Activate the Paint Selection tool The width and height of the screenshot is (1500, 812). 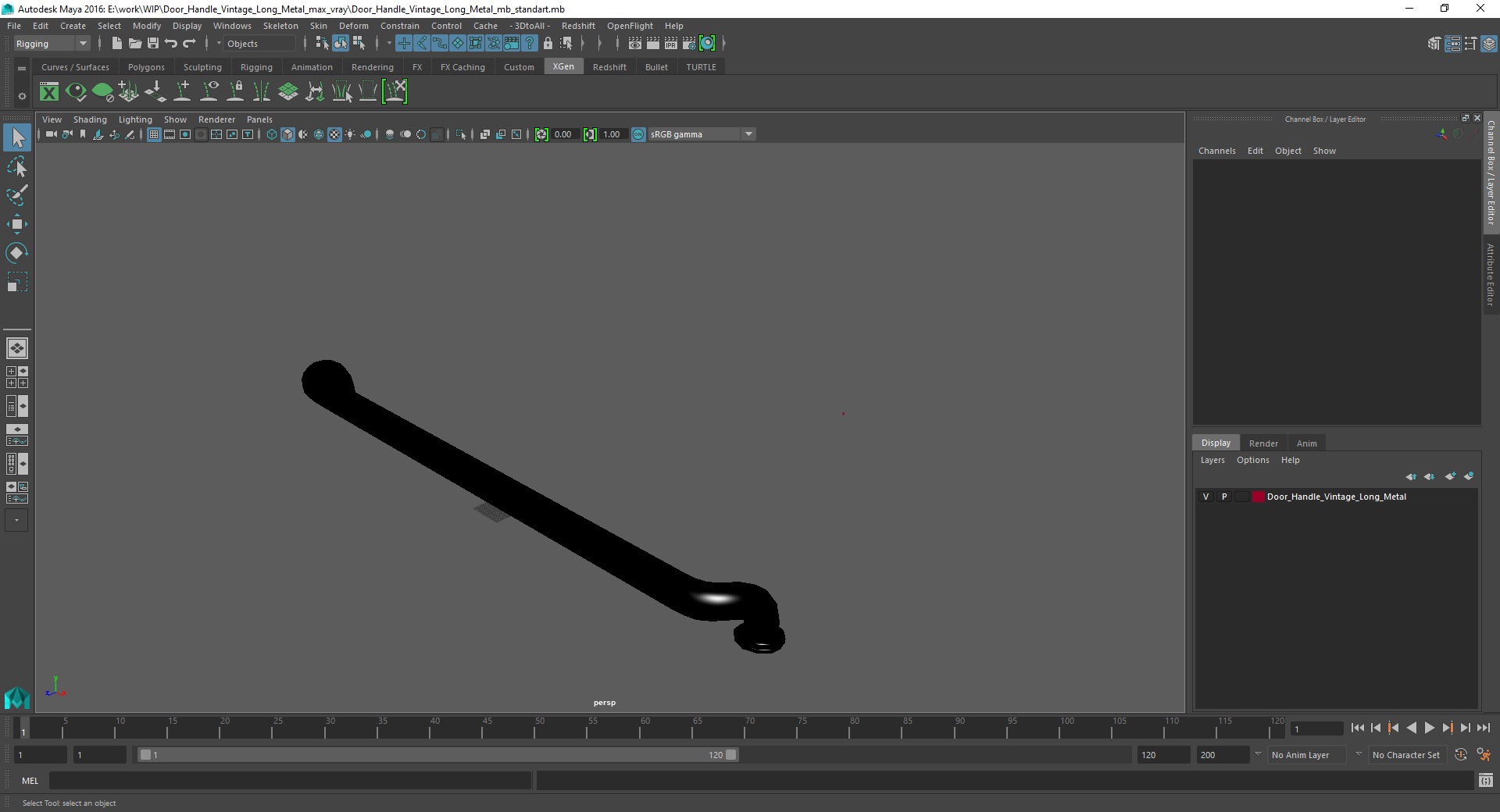[17, 195]
